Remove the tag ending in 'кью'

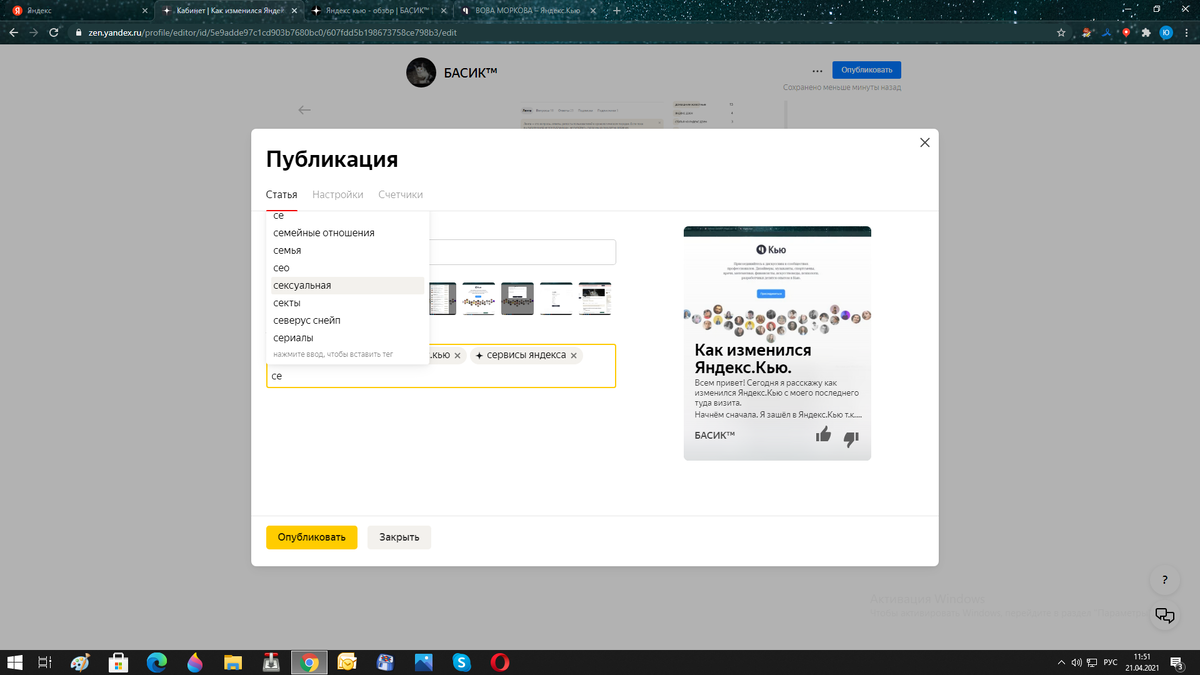coord(458,356)
